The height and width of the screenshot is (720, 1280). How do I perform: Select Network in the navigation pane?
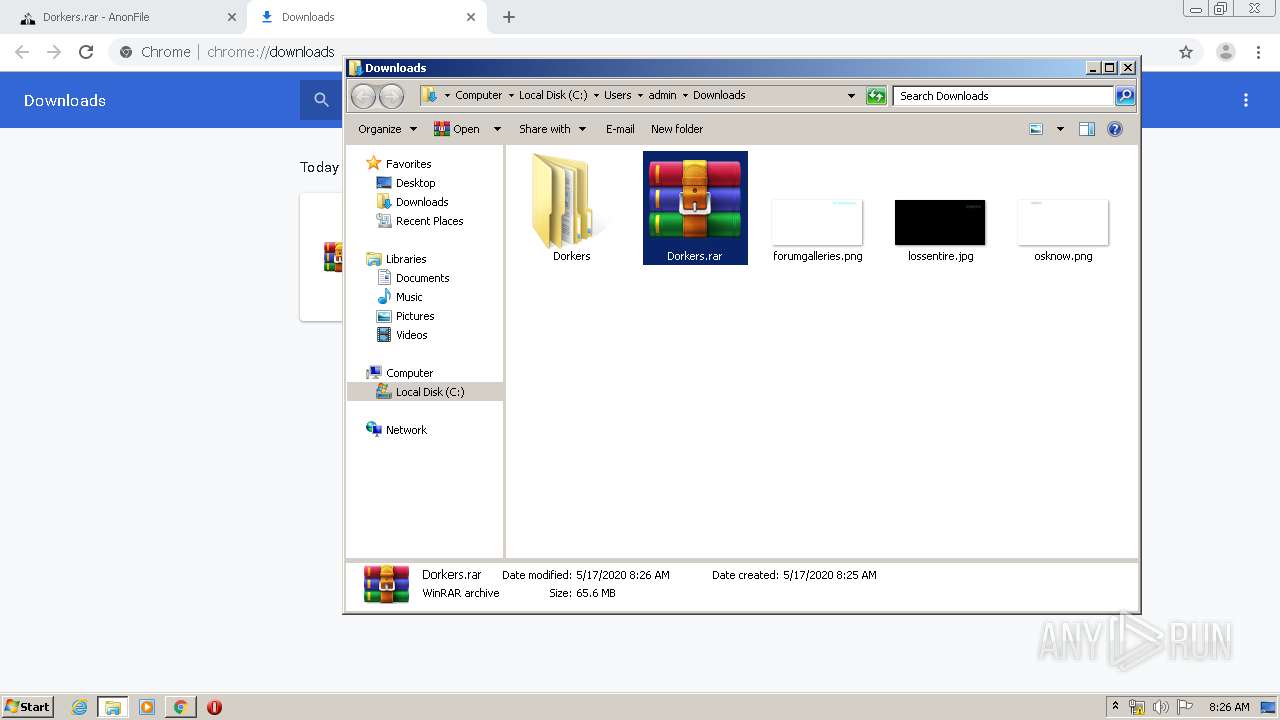(x=397, y=430)
